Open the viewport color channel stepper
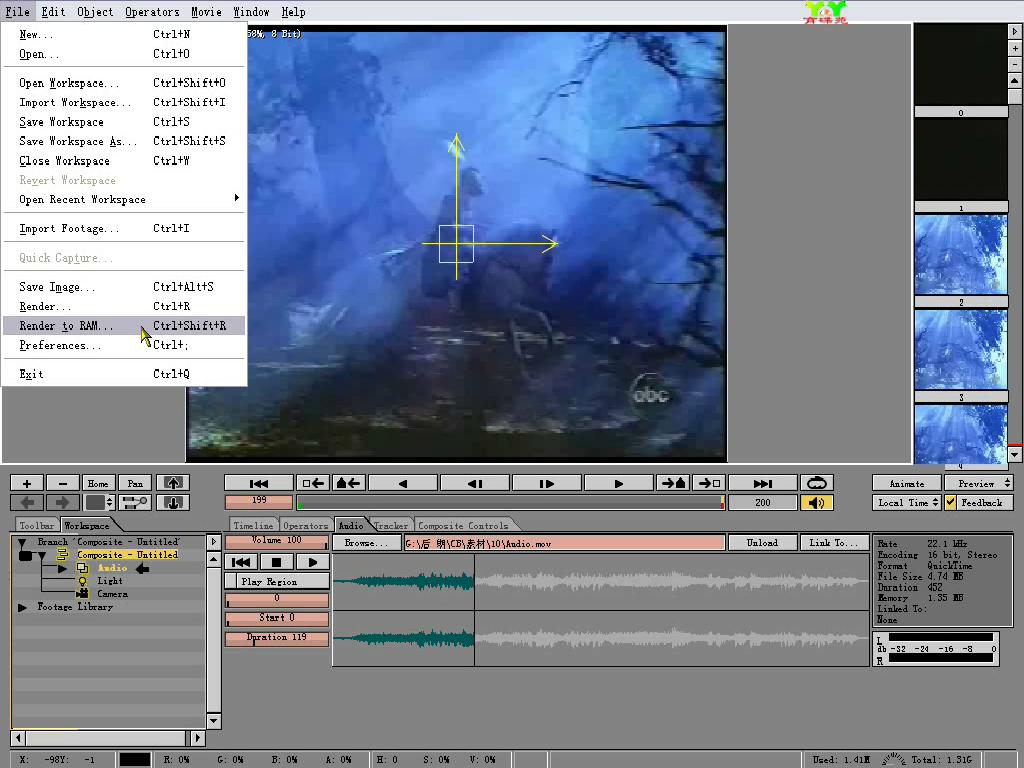Screen dimensions: 1024x768 (109, 502)
